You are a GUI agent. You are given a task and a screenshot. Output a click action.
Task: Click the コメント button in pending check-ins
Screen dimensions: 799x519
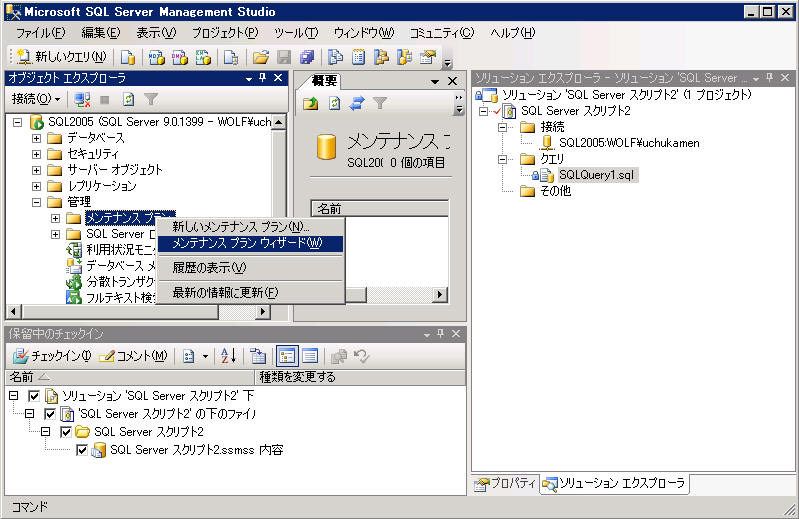[x=134, y=356]
